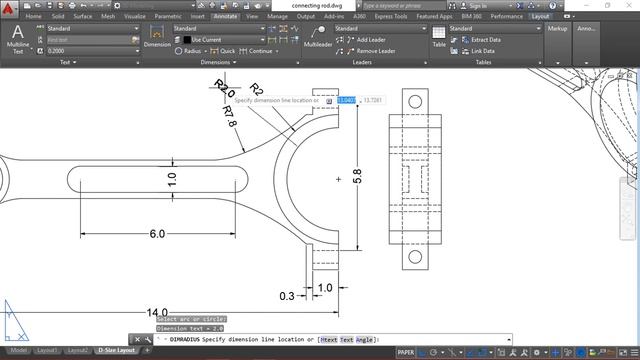The height and width of the screenshot is (360, 640).
Task: Expand the Text panel title arrow
Action: [x=75, y=62]
